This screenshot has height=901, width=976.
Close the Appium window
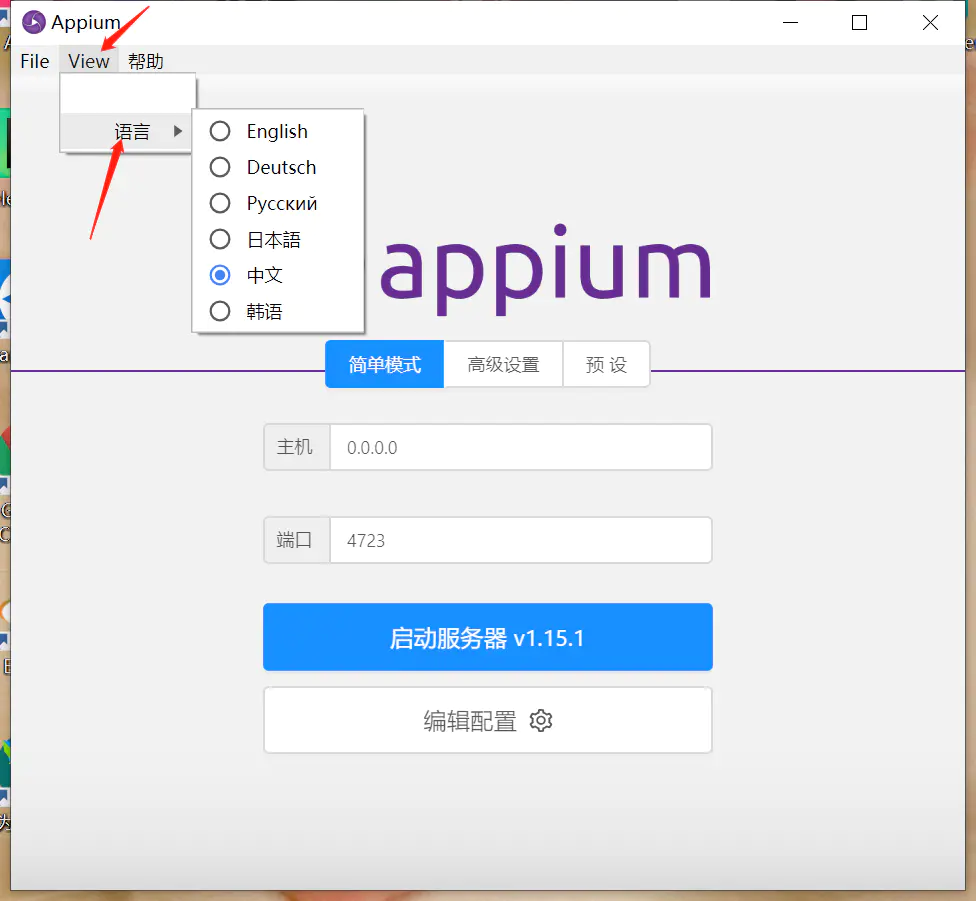931,22
